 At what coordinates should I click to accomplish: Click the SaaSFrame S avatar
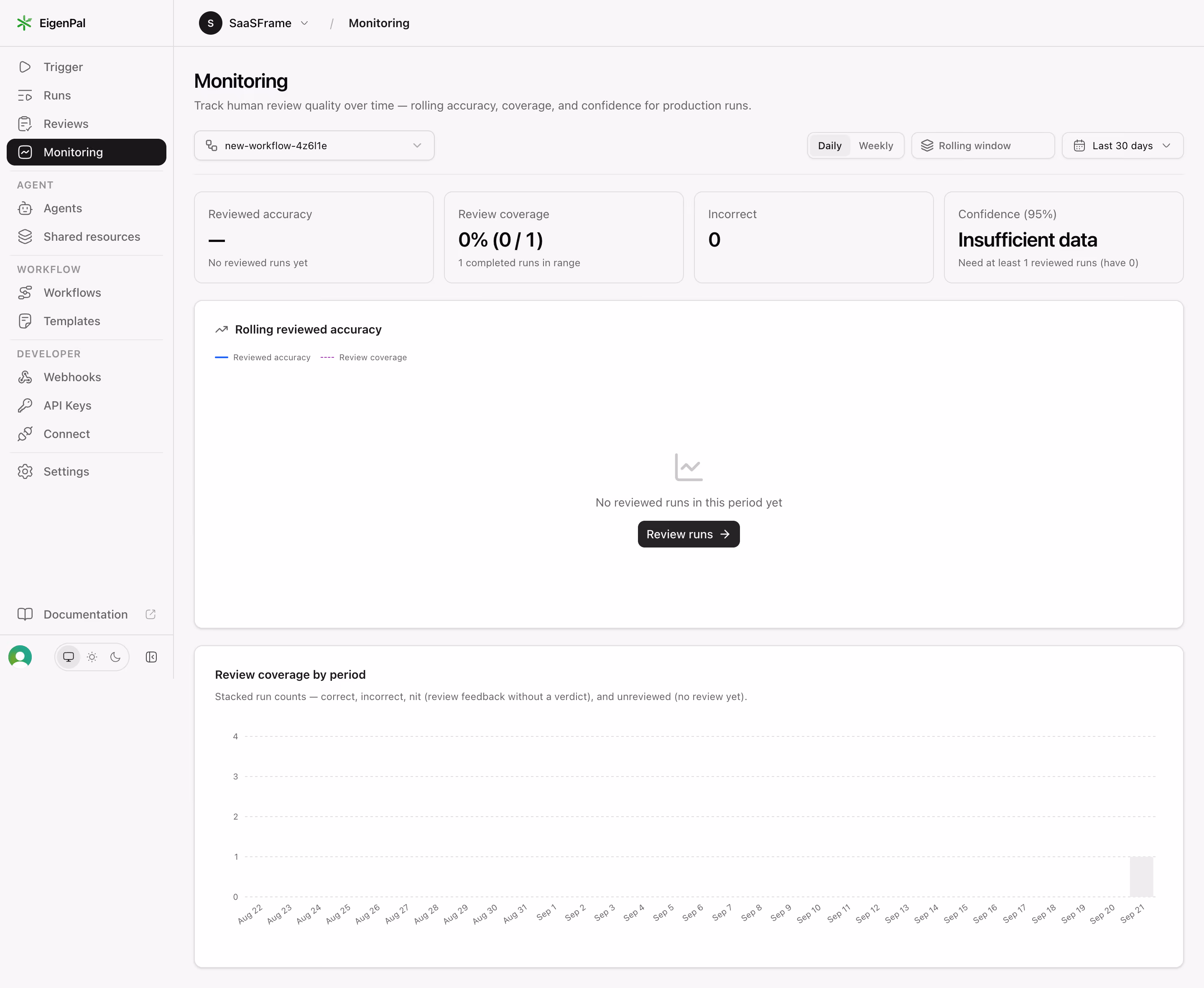point(211,23)
